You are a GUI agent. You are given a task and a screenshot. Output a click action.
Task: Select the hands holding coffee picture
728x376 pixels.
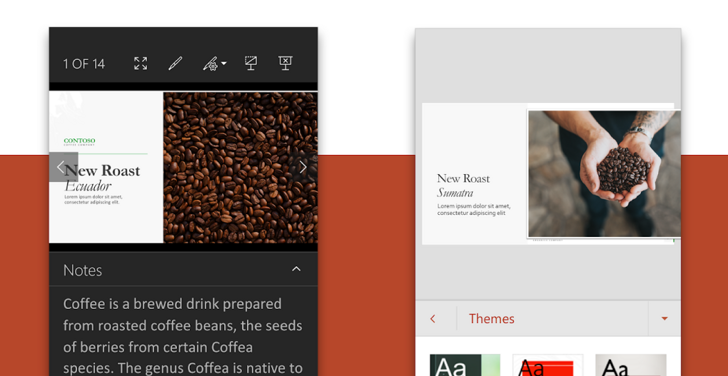(604, 174)
